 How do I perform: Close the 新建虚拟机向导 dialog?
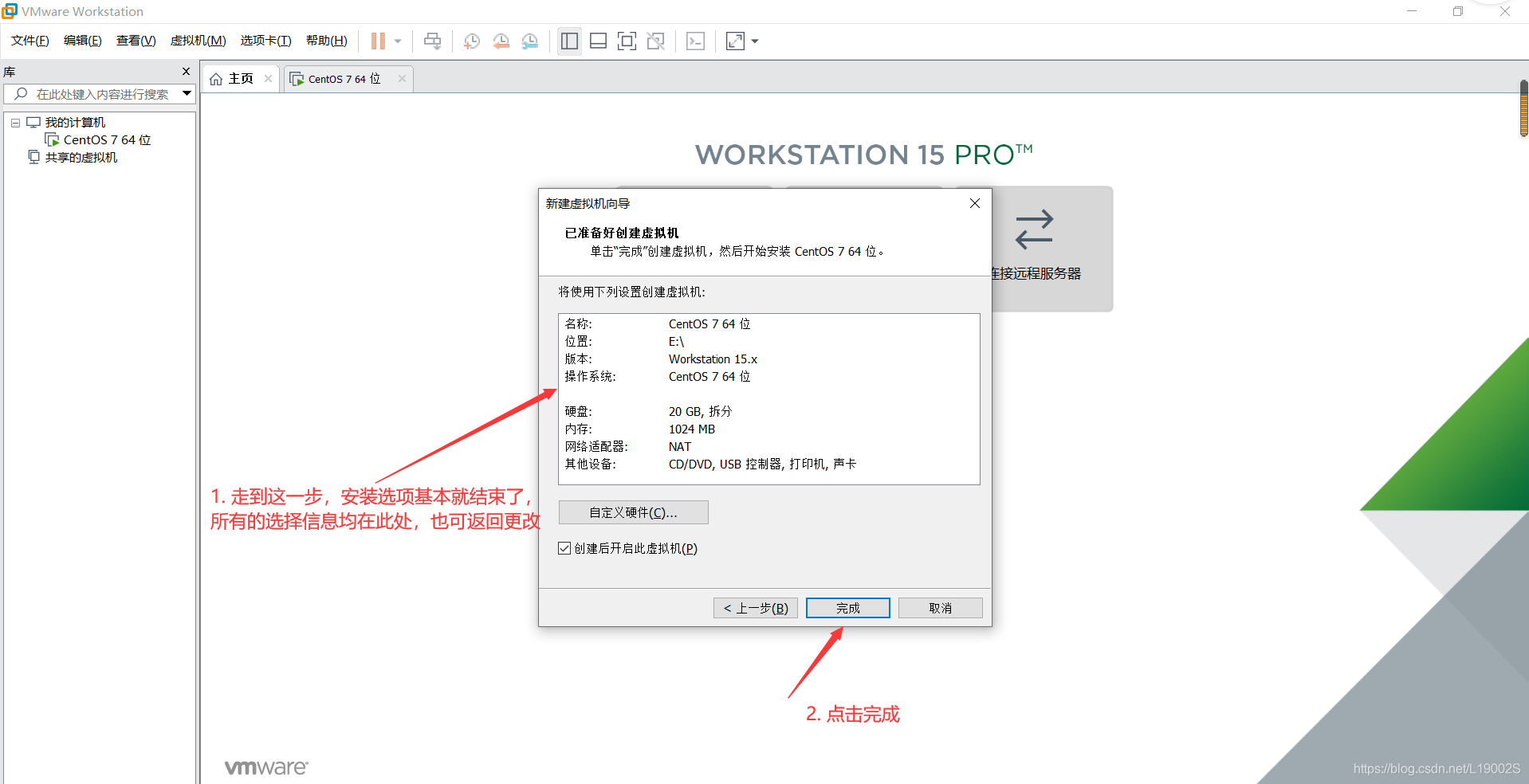[x=974, y=203]
